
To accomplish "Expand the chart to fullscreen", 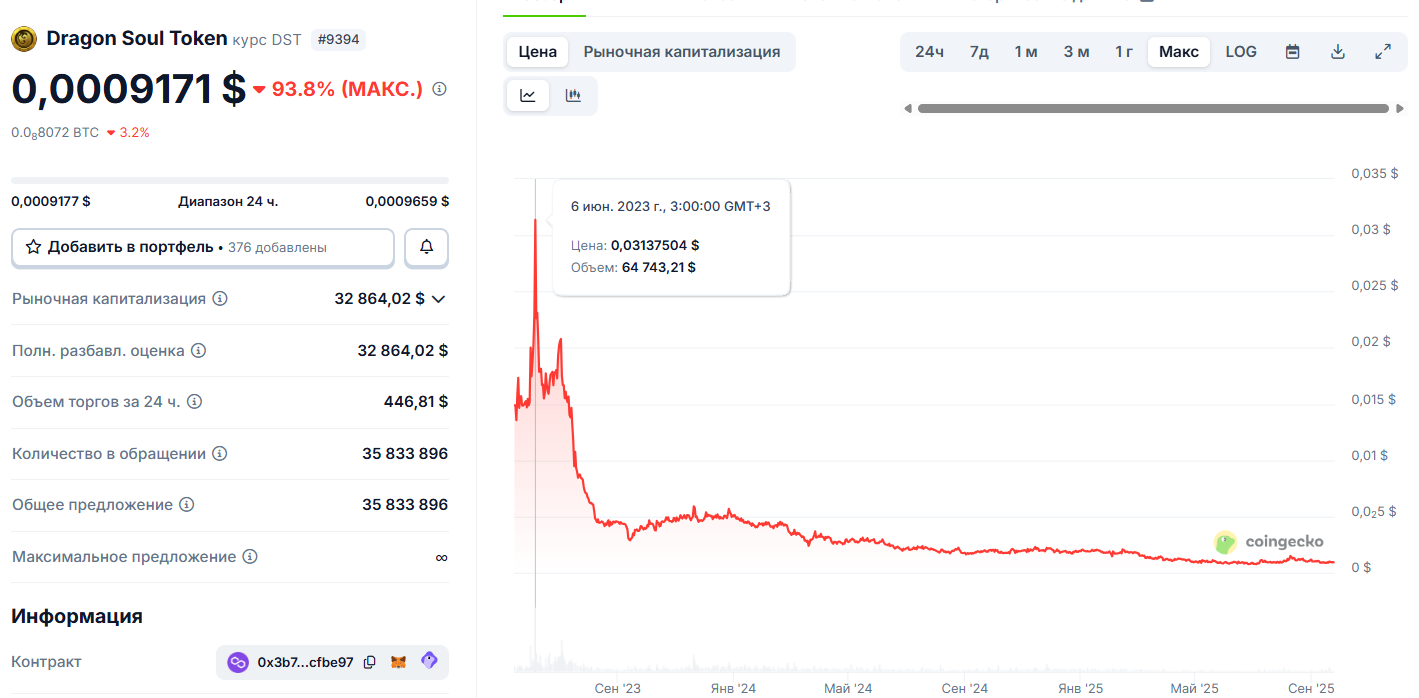I will coord(1383,52).
